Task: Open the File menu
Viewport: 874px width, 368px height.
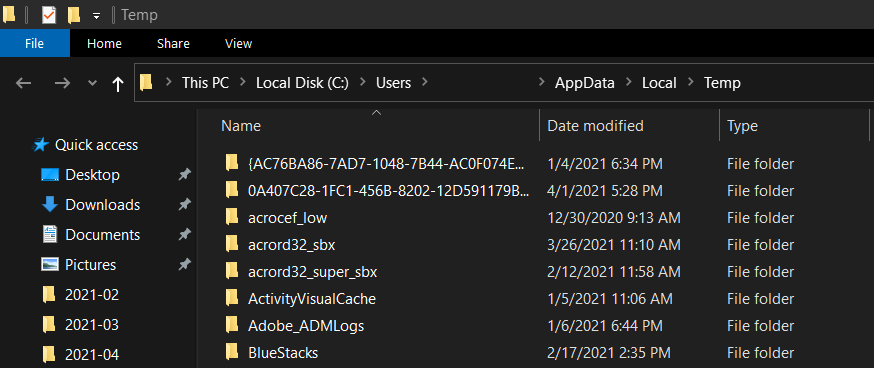Action: point(35,43)
